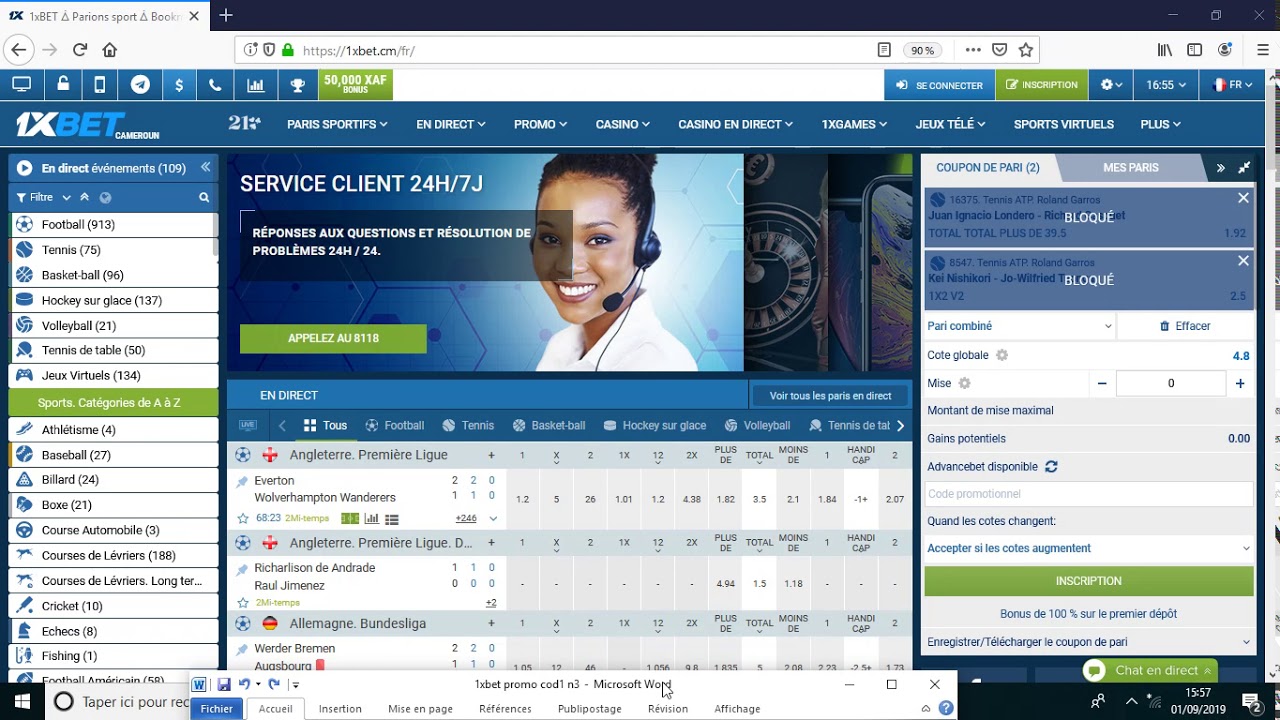Remove Nishikori bet from coupon

(1243, 261)
